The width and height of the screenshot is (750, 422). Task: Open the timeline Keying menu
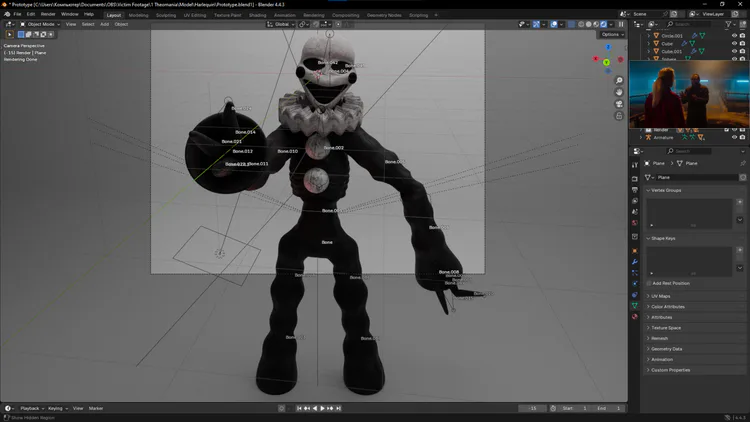point(57,409)
